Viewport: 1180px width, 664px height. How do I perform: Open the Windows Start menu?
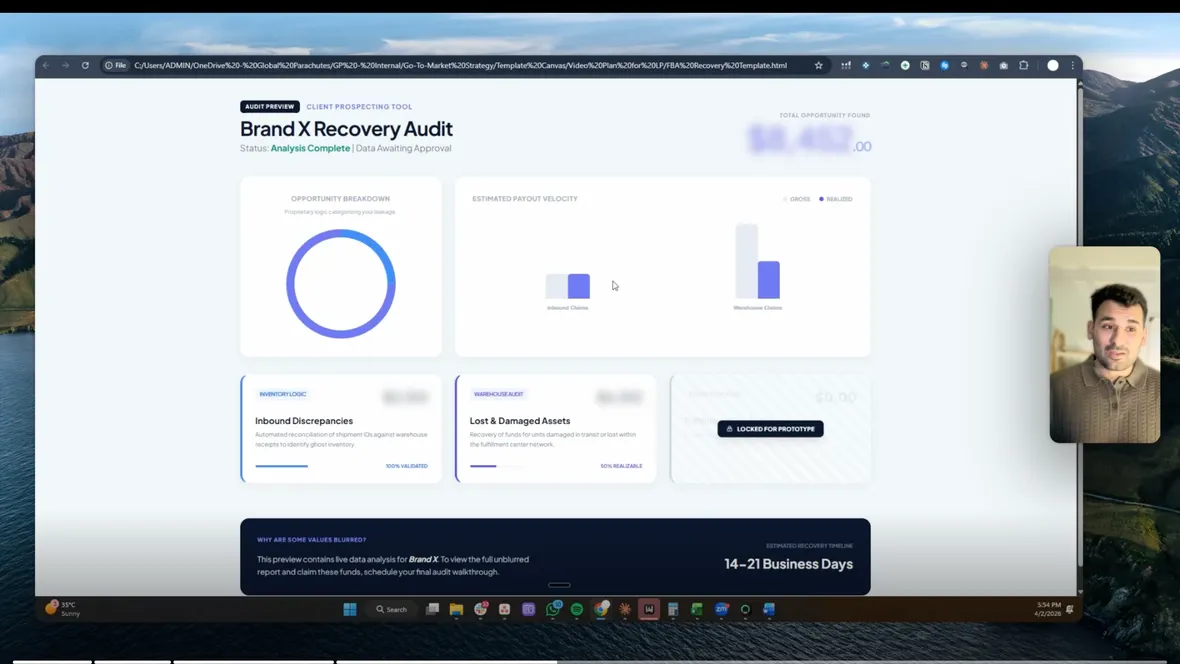(349, 609)
